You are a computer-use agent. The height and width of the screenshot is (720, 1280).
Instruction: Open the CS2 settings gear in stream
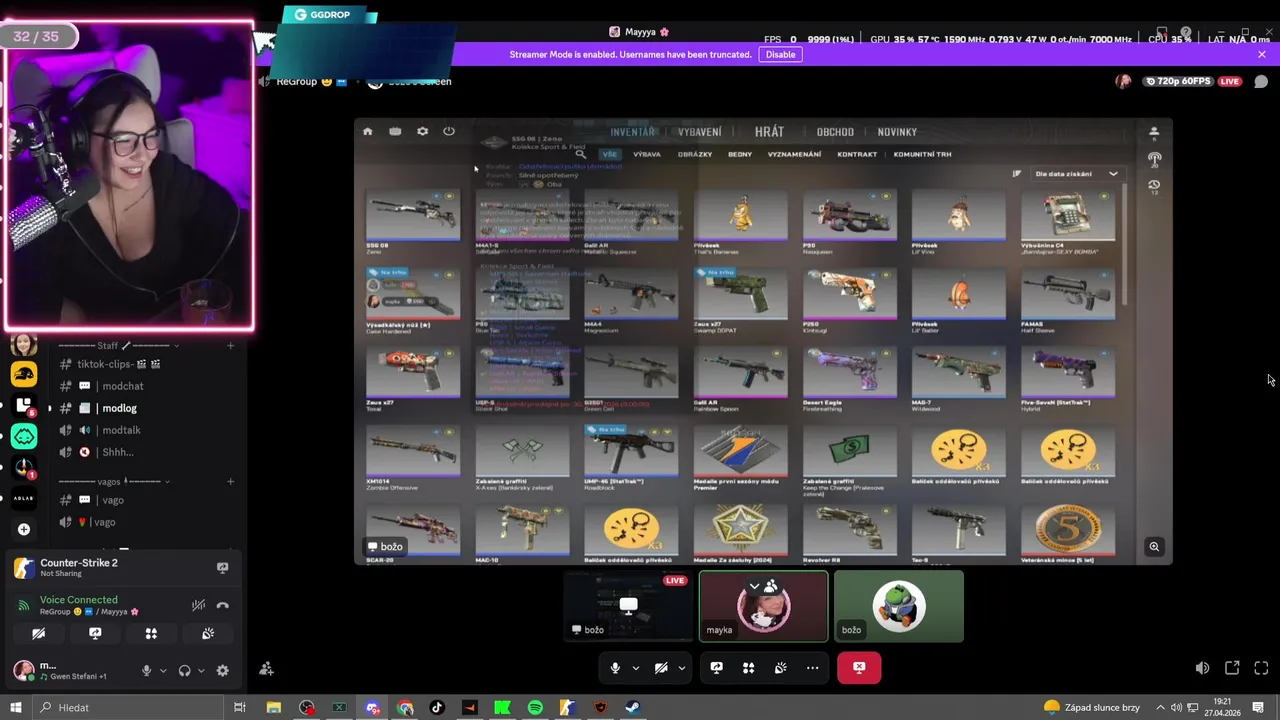[x=422, y=131]
